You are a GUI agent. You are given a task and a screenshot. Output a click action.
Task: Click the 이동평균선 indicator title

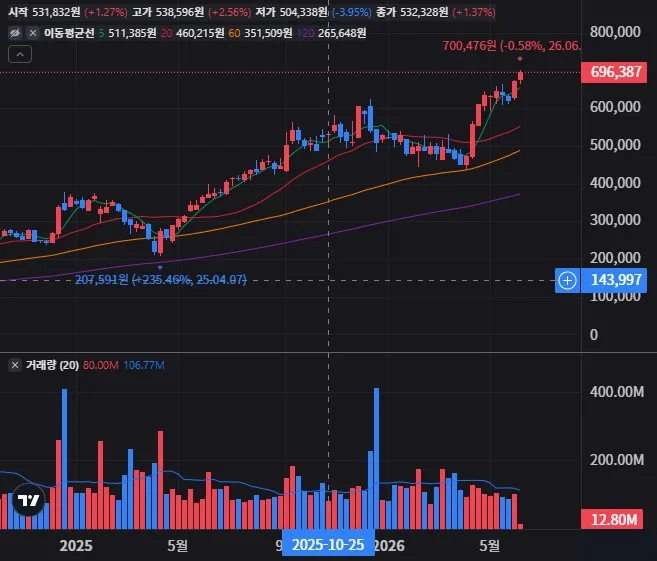pyautogui.click(x=69, y=33)
